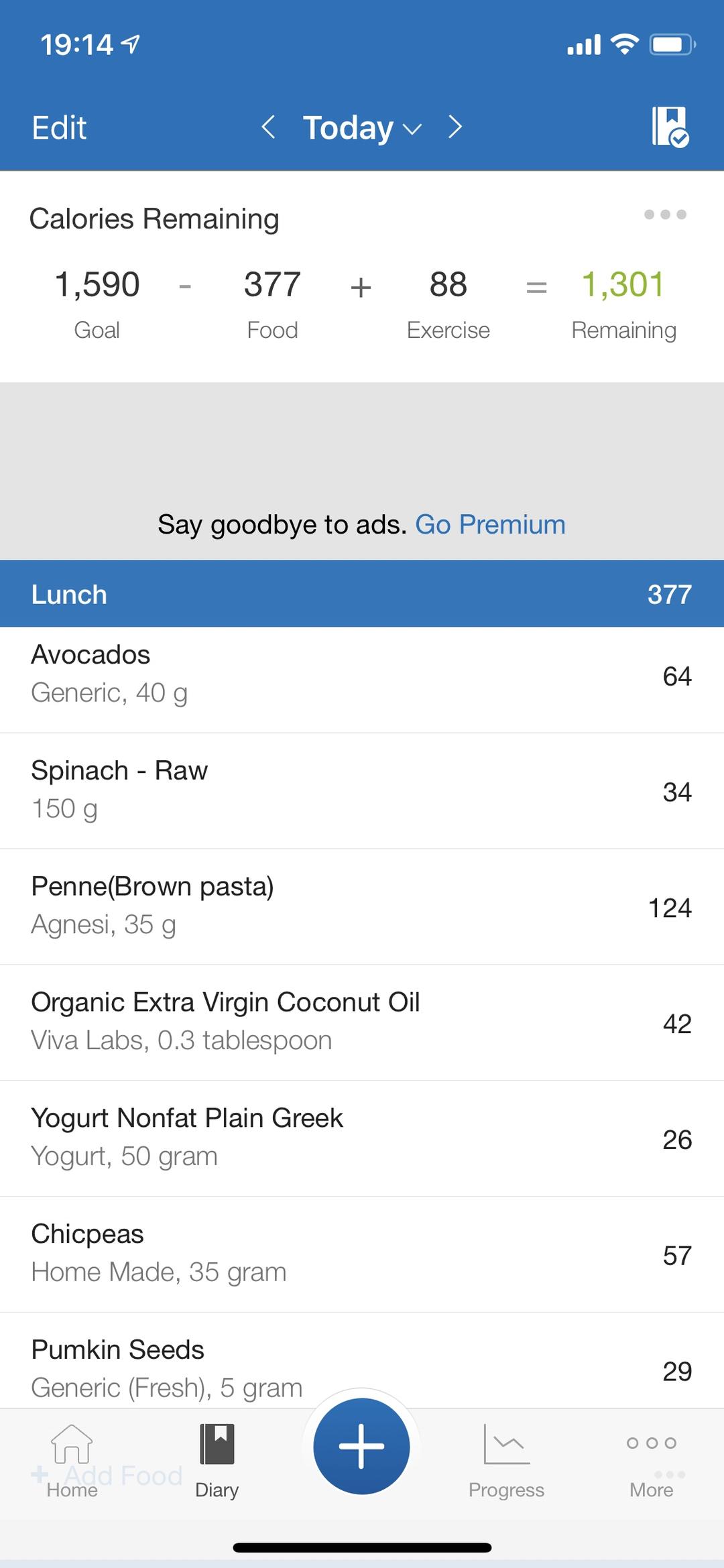
Task: Select Yogurt Nonfat Plain Greek entry
Action: pyautogui.click(x=362, y=1138)
